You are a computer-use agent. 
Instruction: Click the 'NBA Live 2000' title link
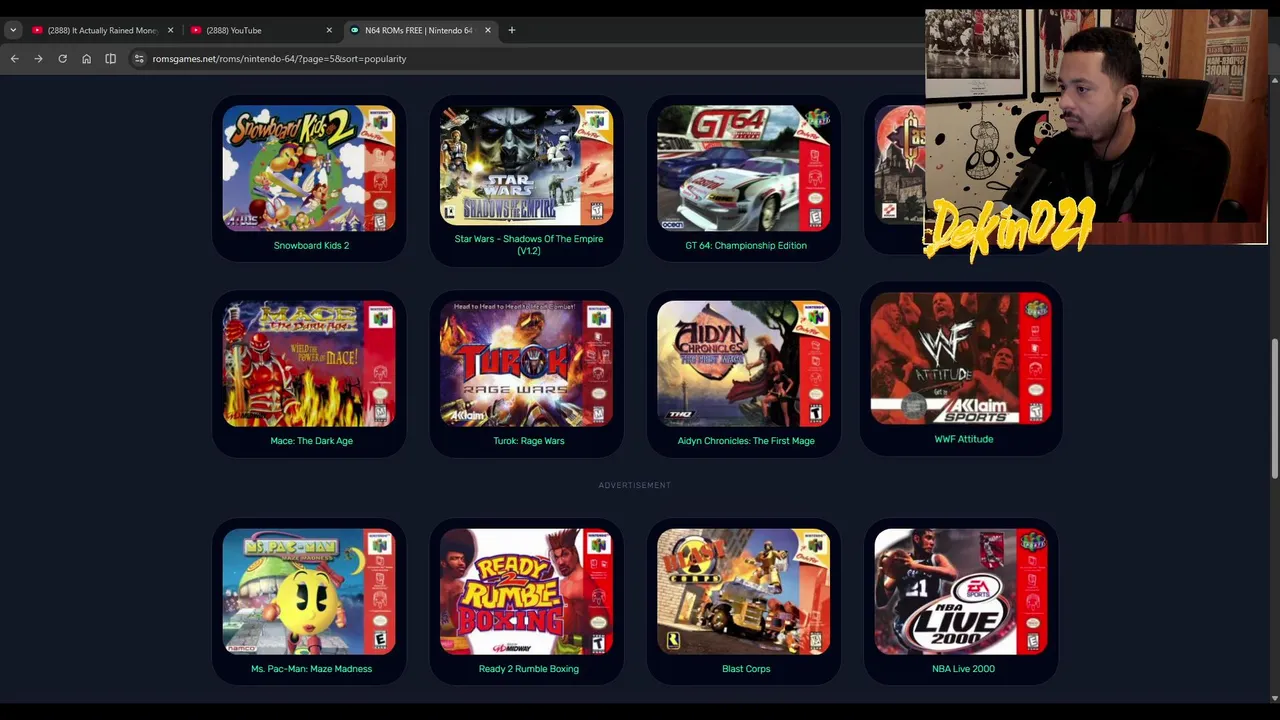[x=964, y=669]
